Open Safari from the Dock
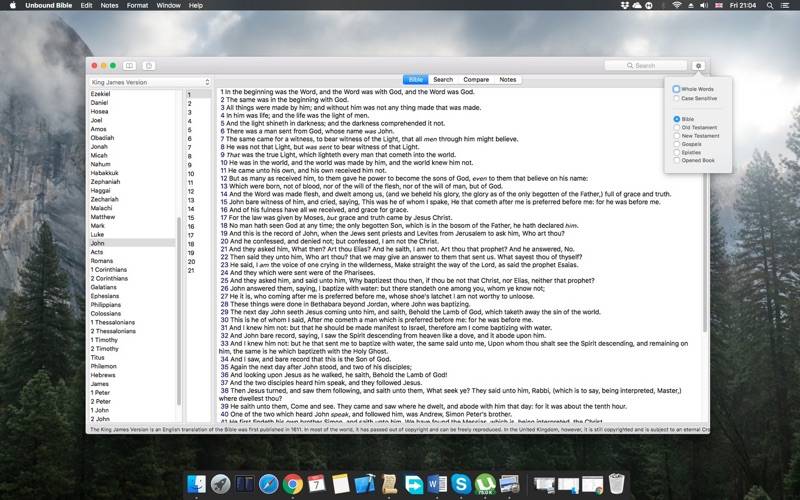800x500 pixels. click(x=268, y=484)
